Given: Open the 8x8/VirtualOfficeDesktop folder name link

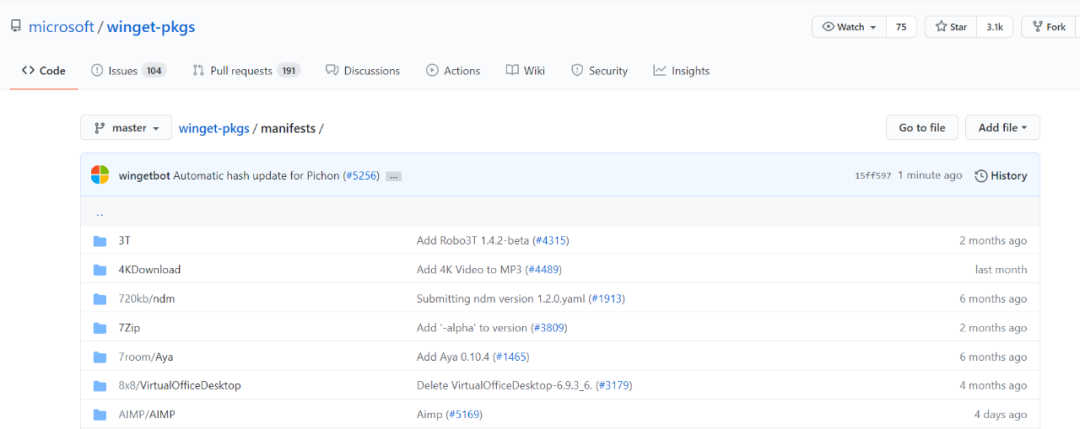Looking at the screenshot, I should tap(180, 386).
